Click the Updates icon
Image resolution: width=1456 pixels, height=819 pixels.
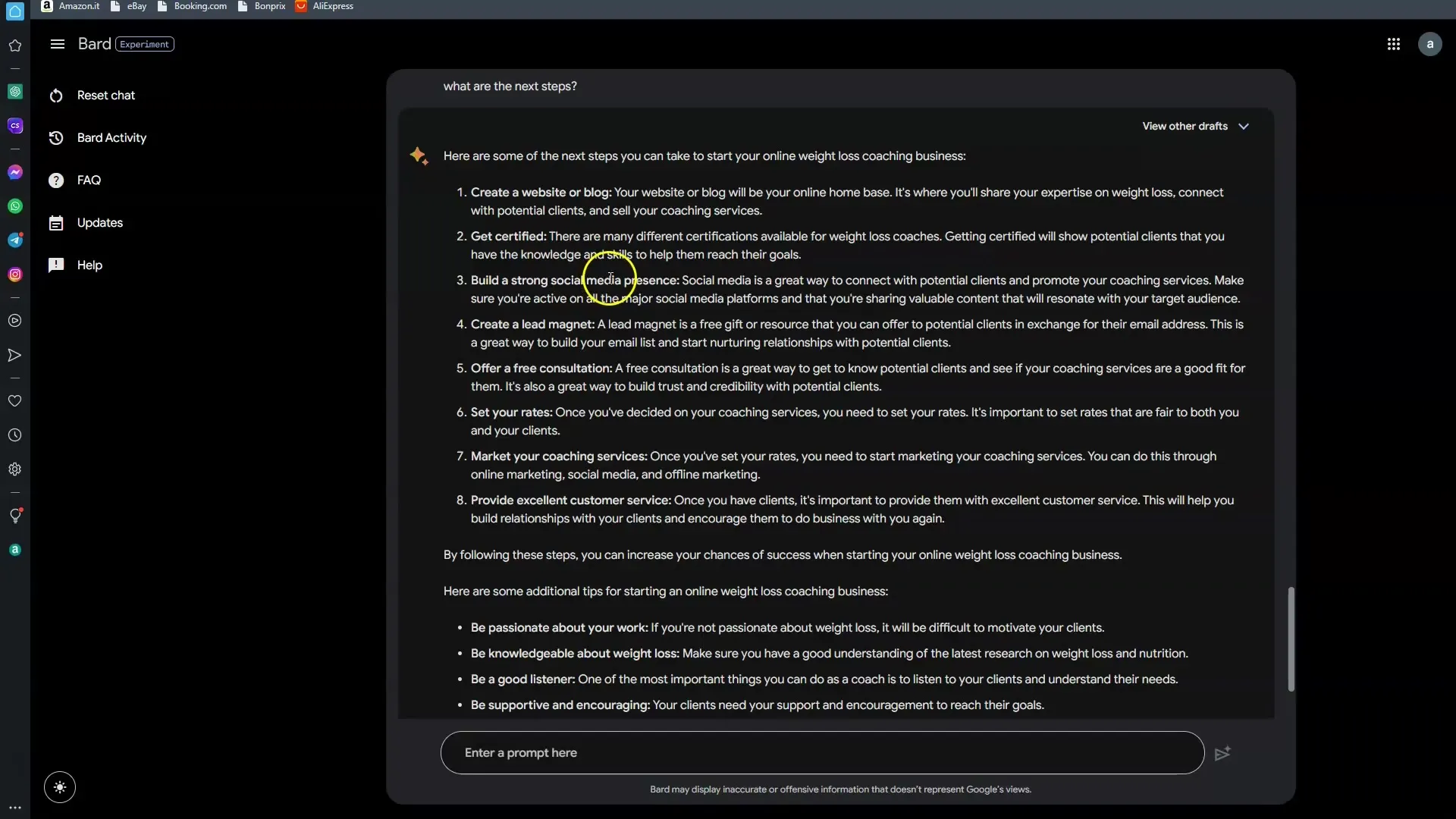click(x=56, y=222)
